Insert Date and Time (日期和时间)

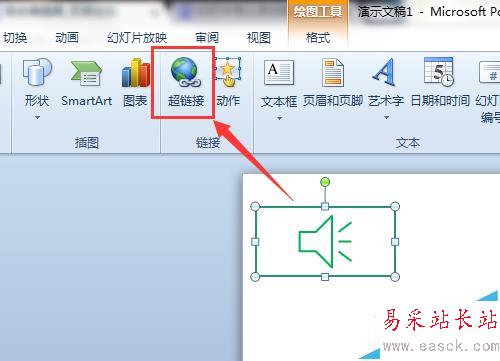coord(440,83)
